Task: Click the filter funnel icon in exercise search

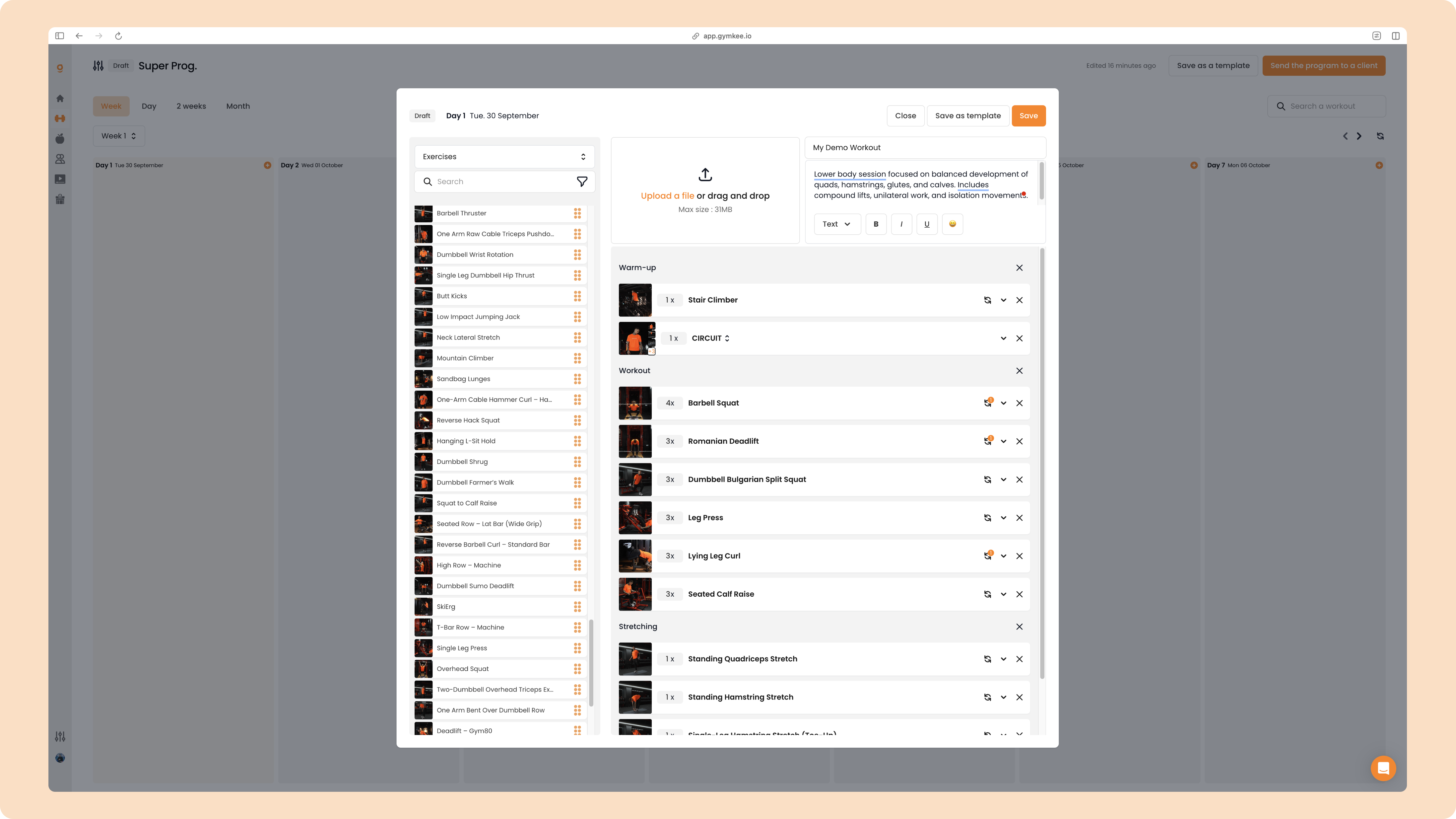Action: tap(582, 182)
